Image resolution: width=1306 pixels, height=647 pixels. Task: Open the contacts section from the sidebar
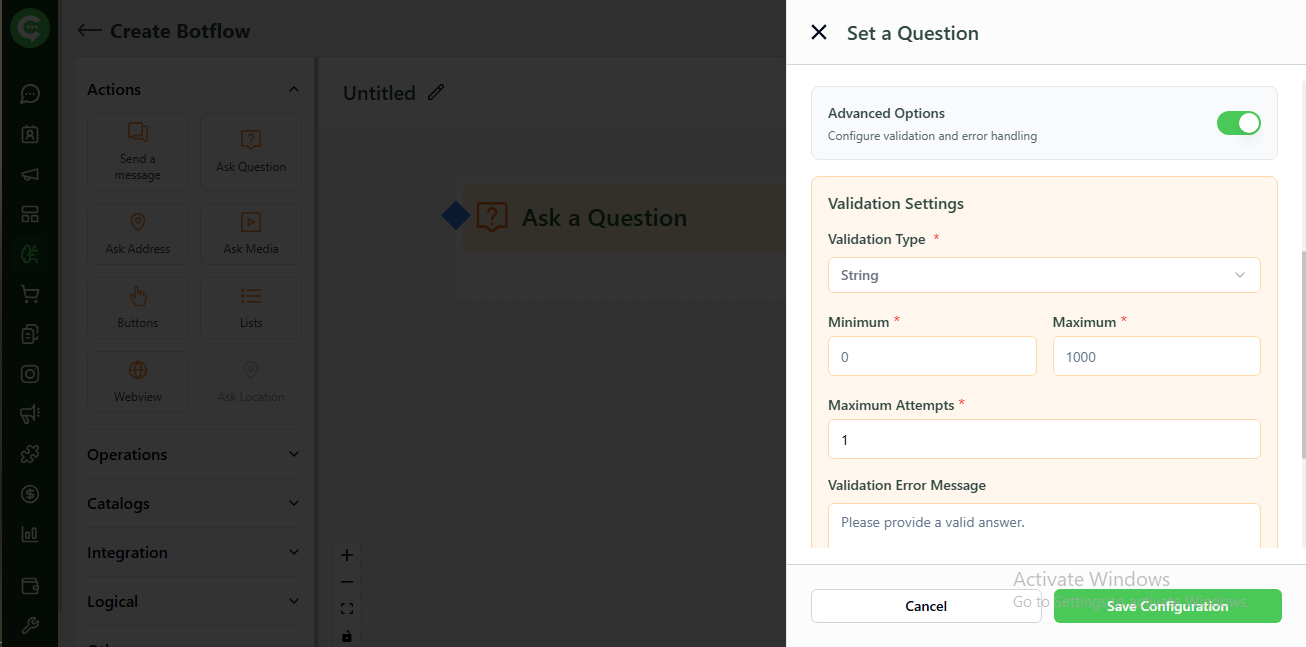click(29, 134)
